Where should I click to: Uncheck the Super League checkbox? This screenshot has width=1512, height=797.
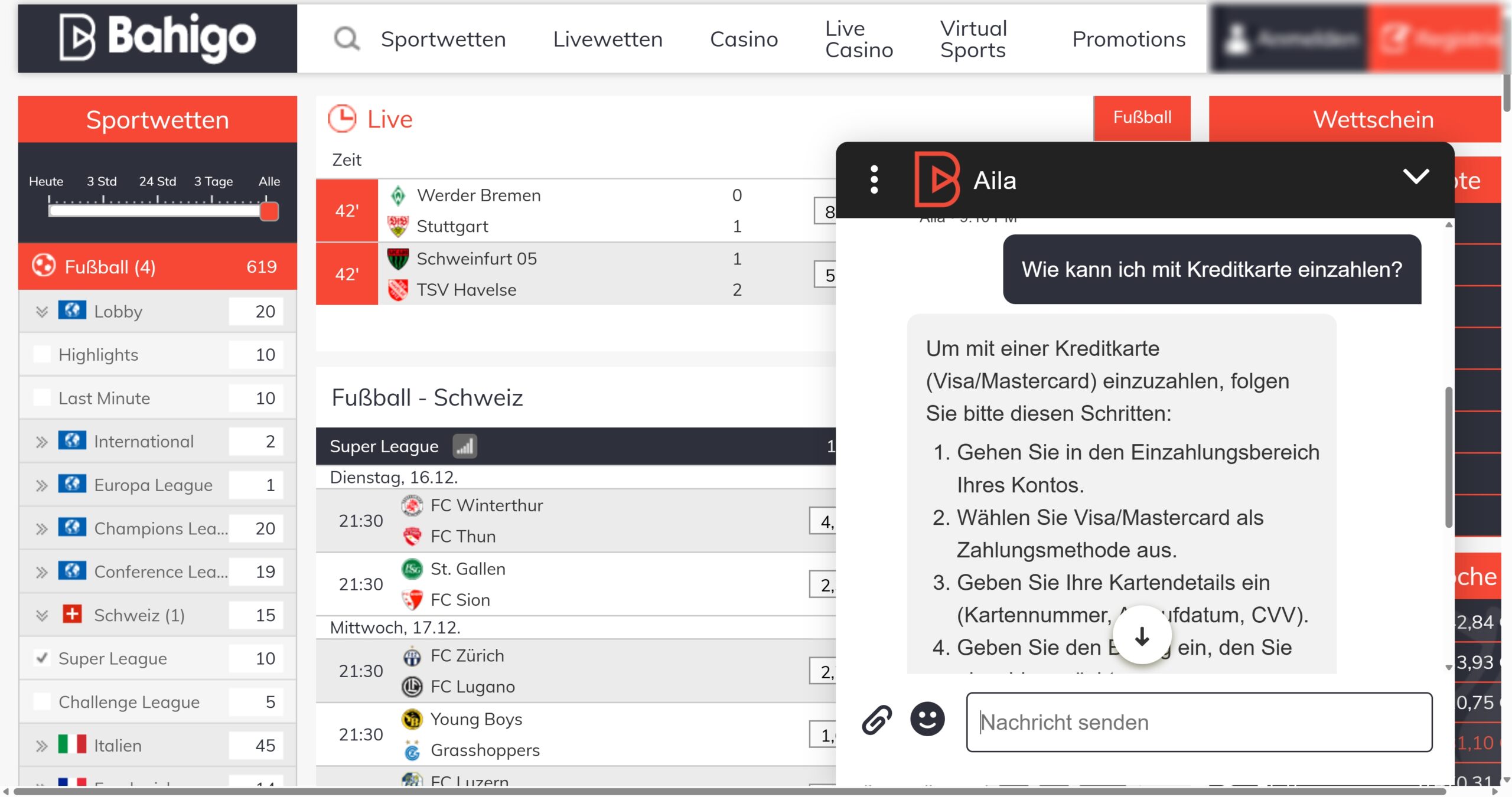[x=42, y=658]
